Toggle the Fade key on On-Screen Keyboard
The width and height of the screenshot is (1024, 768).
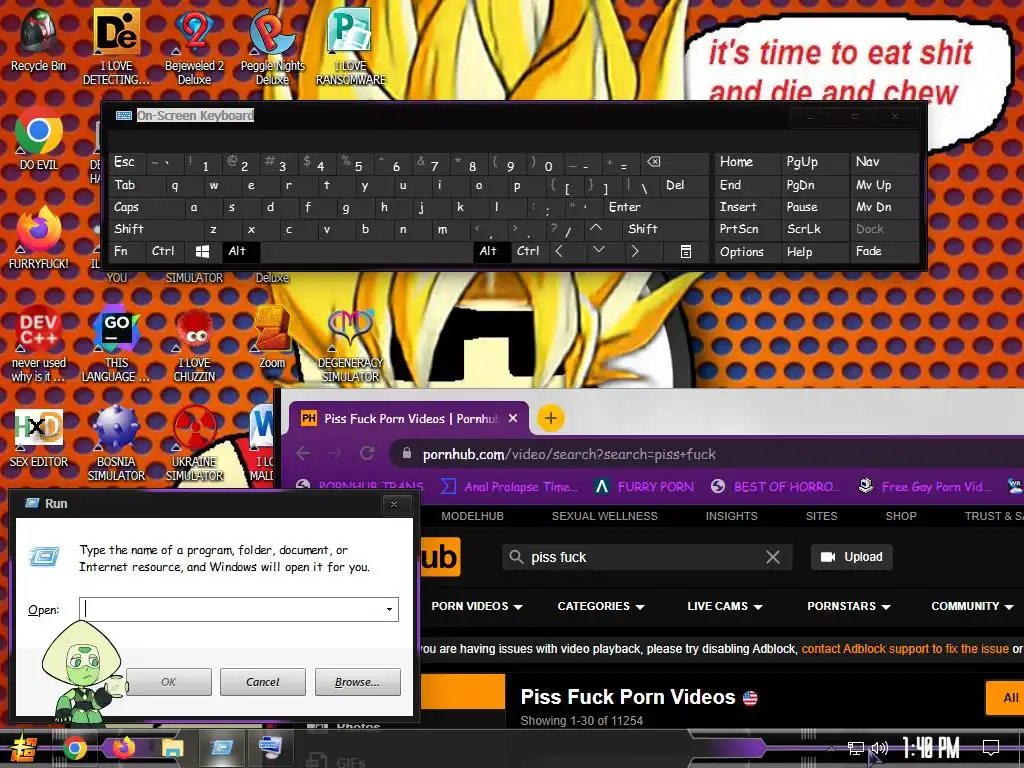coord(884,251)
